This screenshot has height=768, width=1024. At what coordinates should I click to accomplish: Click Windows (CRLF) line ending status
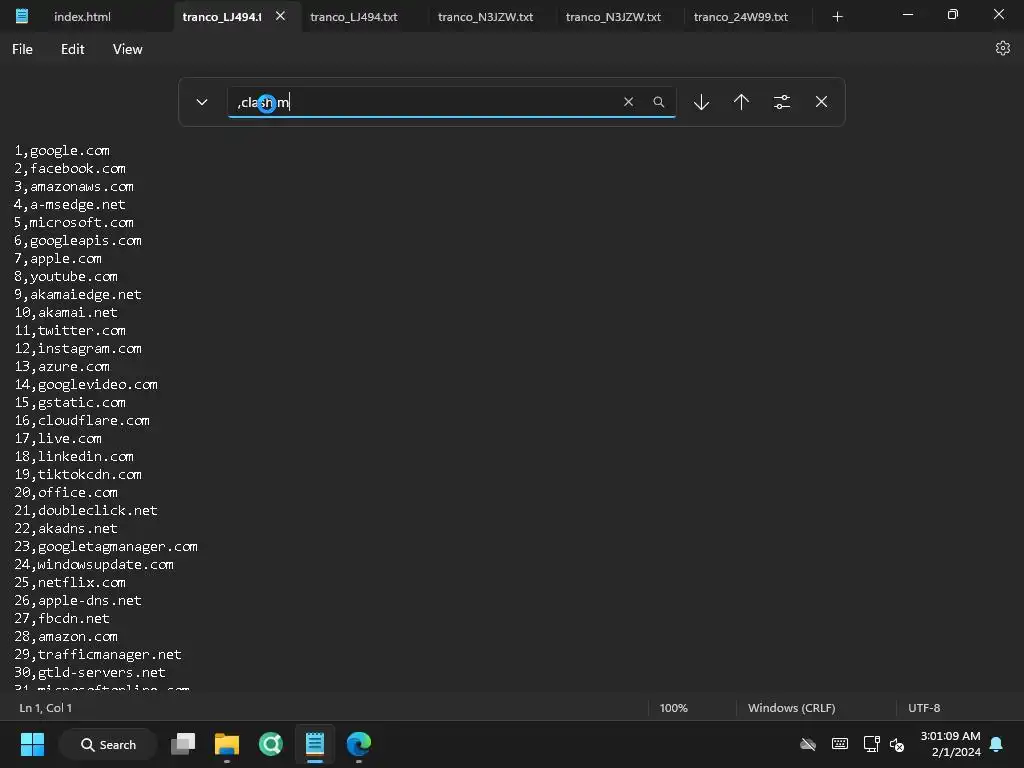pyautogui.click(x=791, y=708)
